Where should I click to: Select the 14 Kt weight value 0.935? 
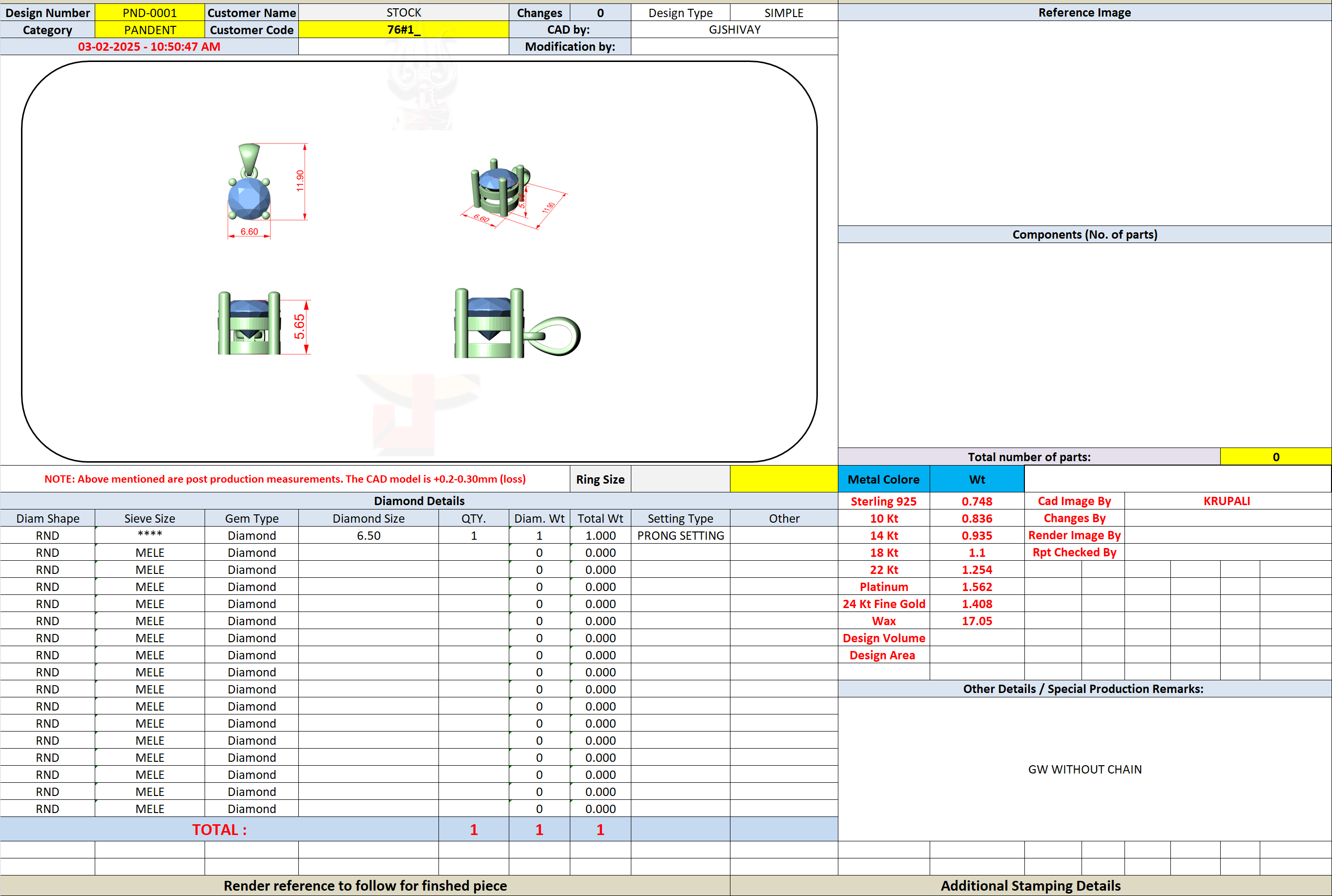coord(977,535)
